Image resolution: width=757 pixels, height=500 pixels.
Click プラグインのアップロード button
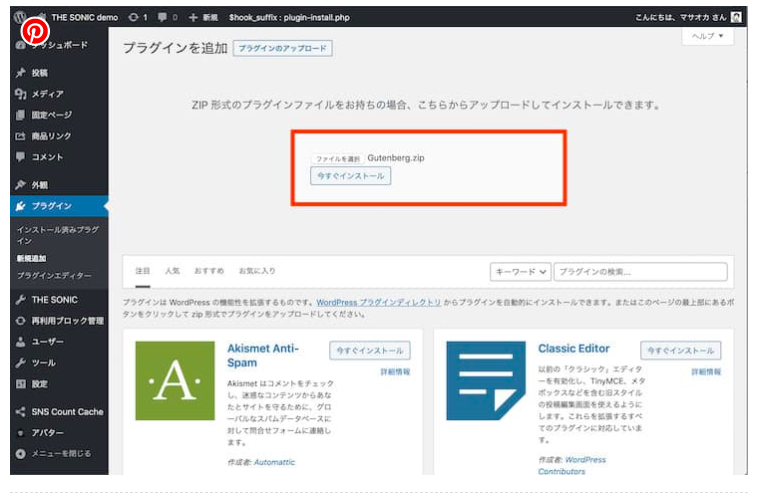click(x=282, y=48)
